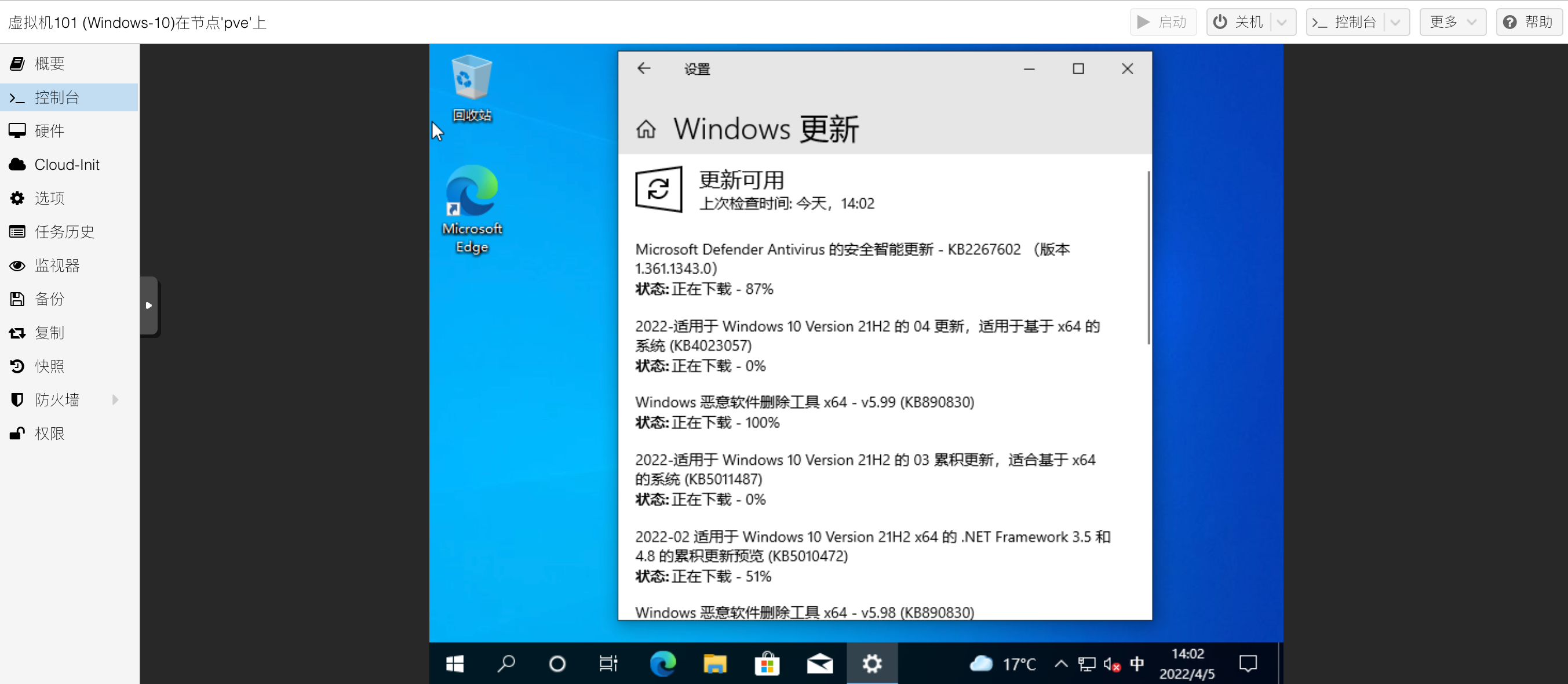The width and height of the screenshot is (1568, 684).
Task: Open the 权限 permissions section
Action: click(x=70, y=433)
